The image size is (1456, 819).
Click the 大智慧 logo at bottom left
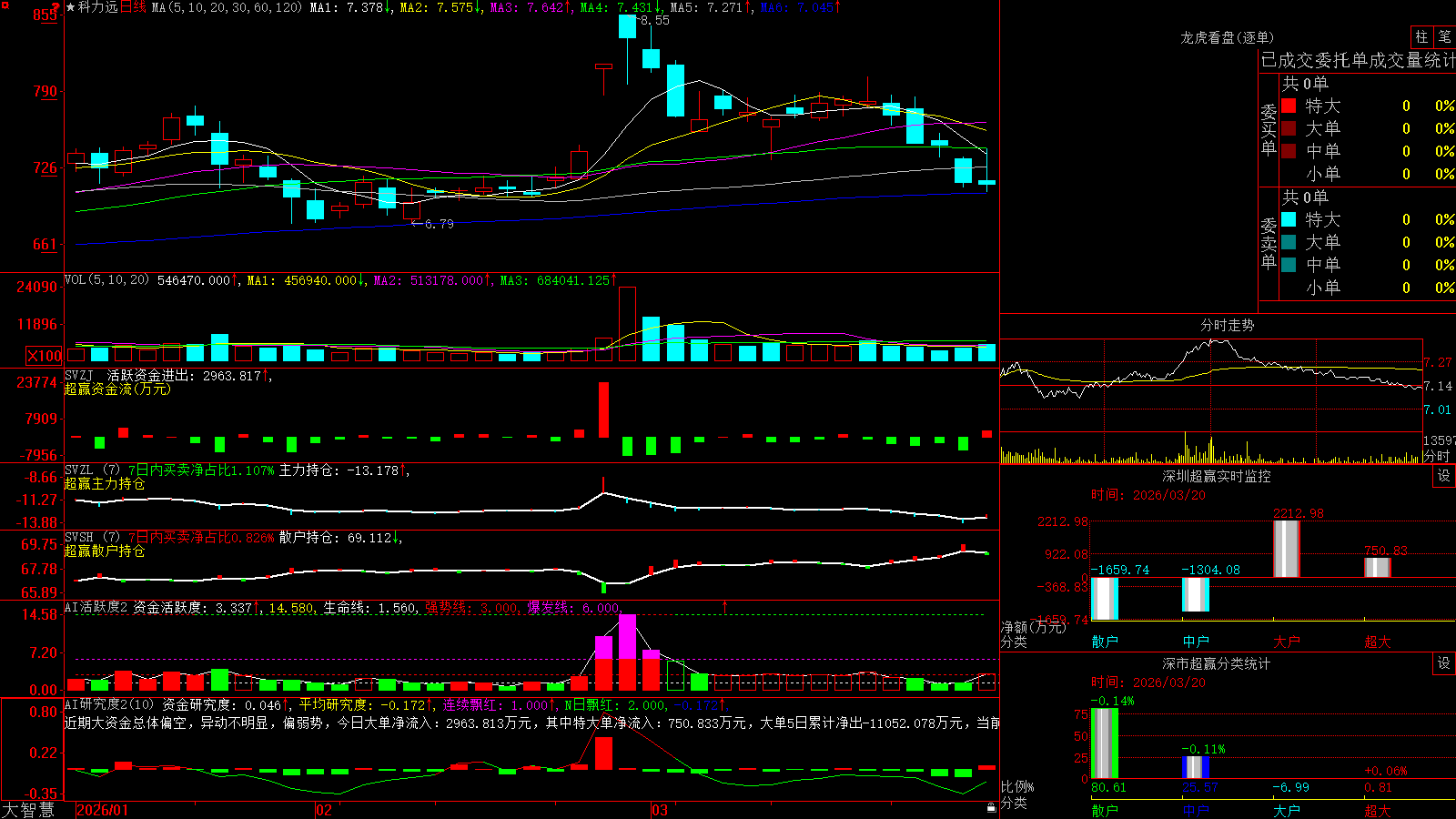pyautogui.click(x=28, y=809)
